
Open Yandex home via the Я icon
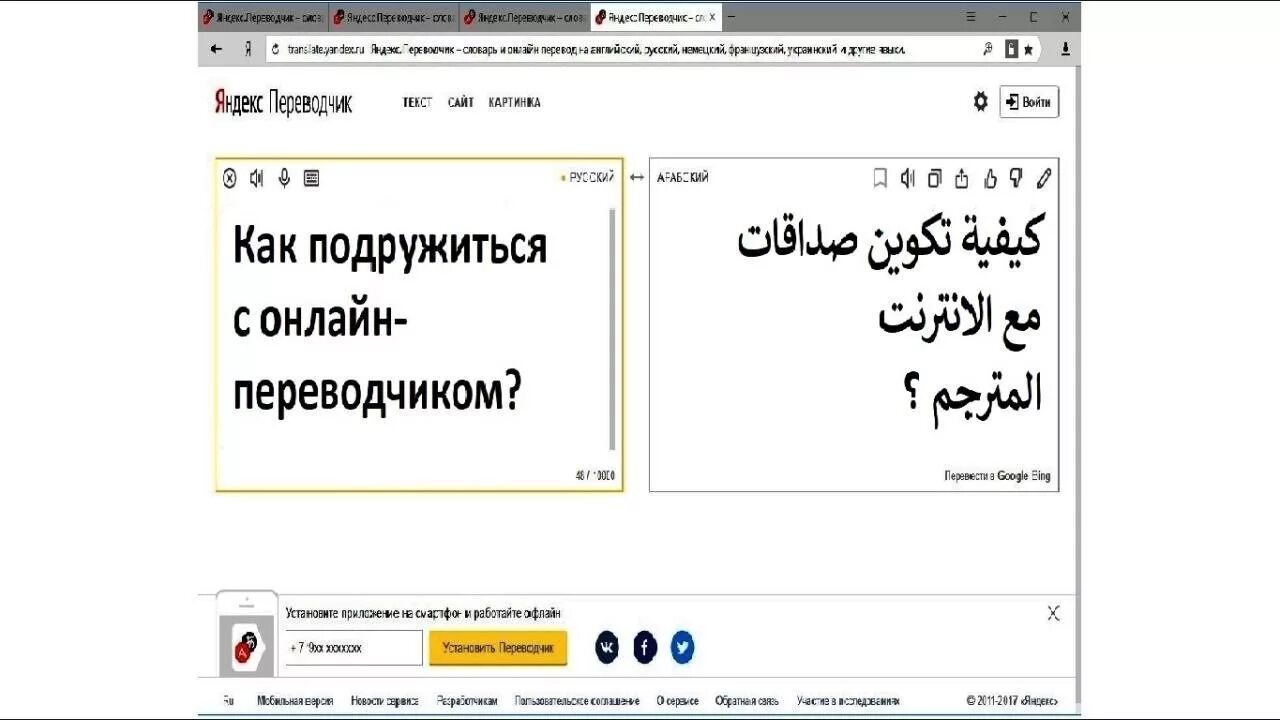point(247,48)
